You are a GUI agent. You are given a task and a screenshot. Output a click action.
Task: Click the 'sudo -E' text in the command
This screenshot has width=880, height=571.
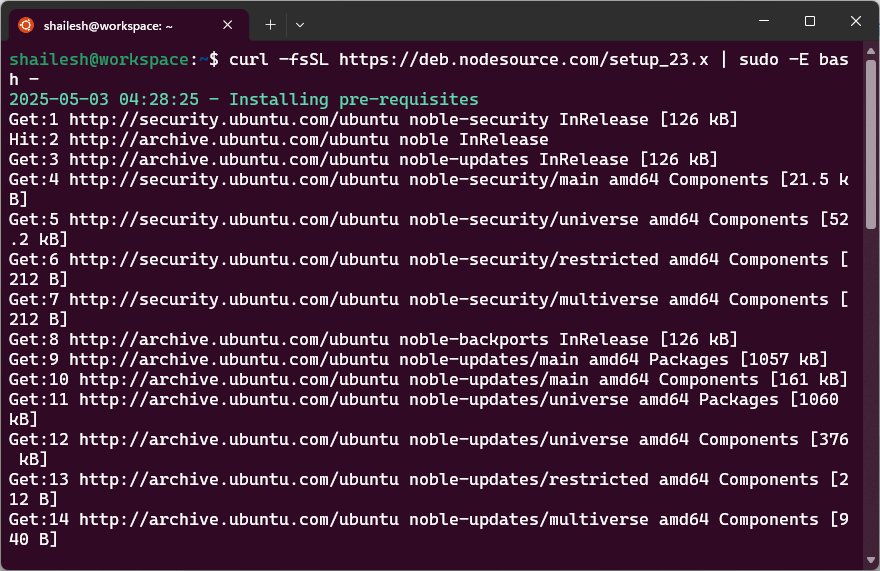click(774, 60)
